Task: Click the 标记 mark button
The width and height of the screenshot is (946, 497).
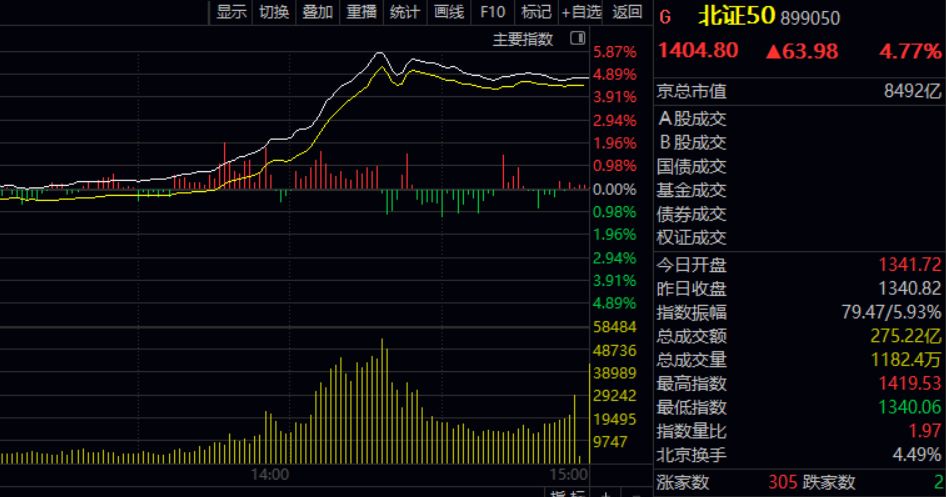Action: [536, 12]
